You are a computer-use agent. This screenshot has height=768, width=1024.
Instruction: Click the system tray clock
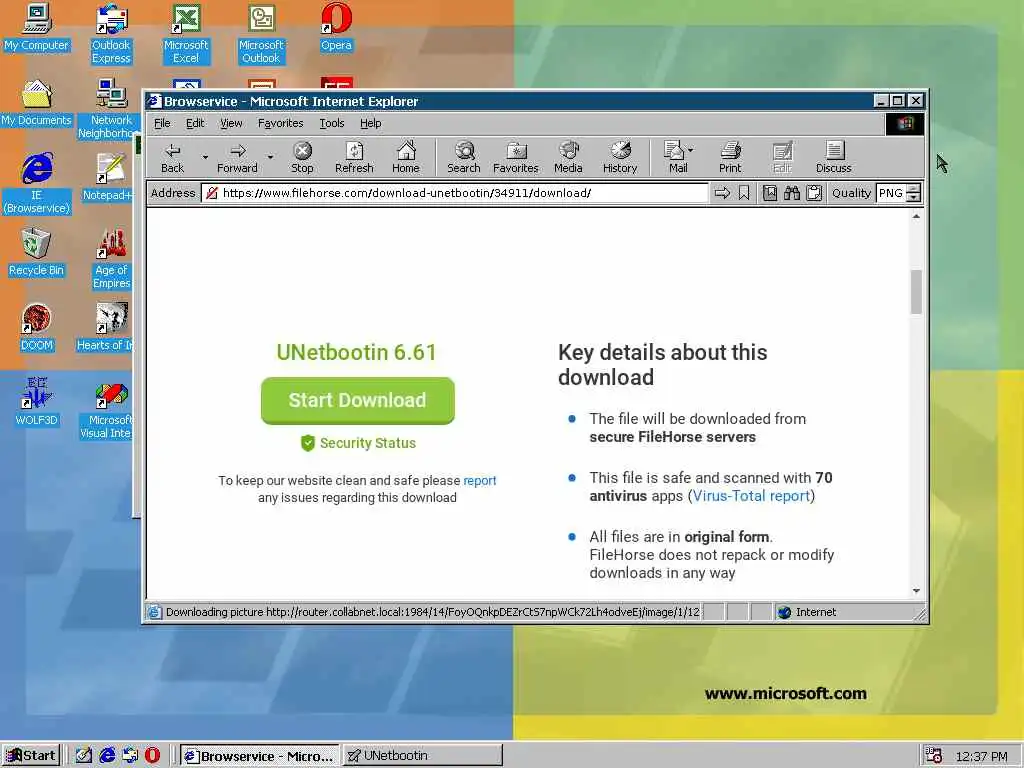point(982,756)
